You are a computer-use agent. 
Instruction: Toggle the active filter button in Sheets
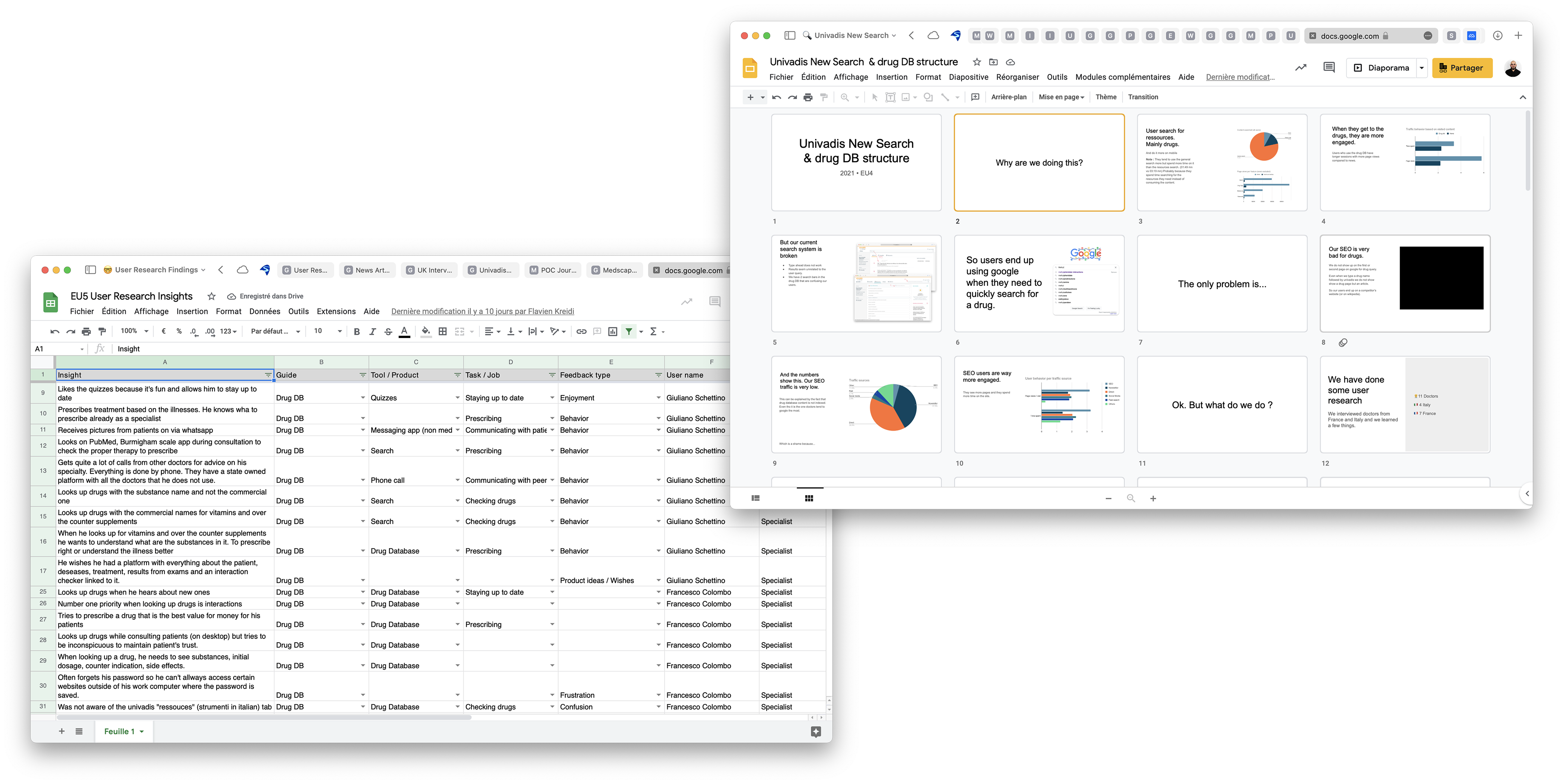coord(629,331)
